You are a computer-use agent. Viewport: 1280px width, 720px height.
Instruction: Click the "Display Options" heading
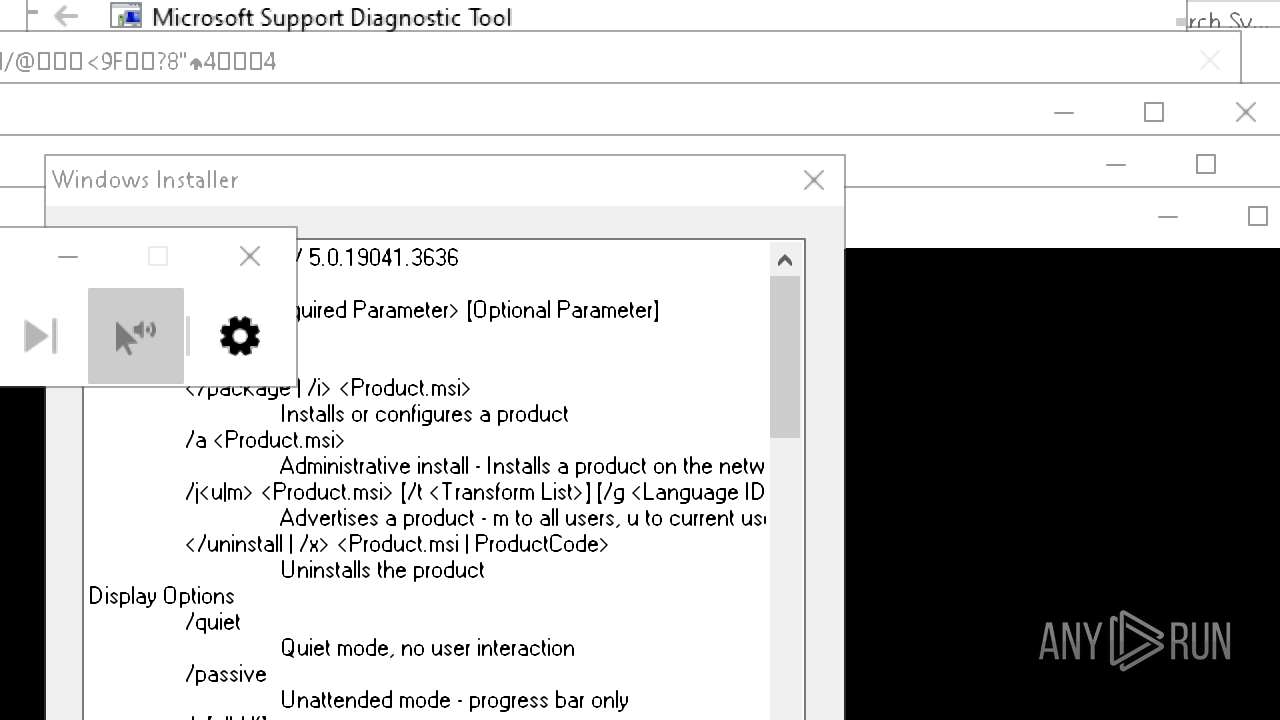[161, 596]
